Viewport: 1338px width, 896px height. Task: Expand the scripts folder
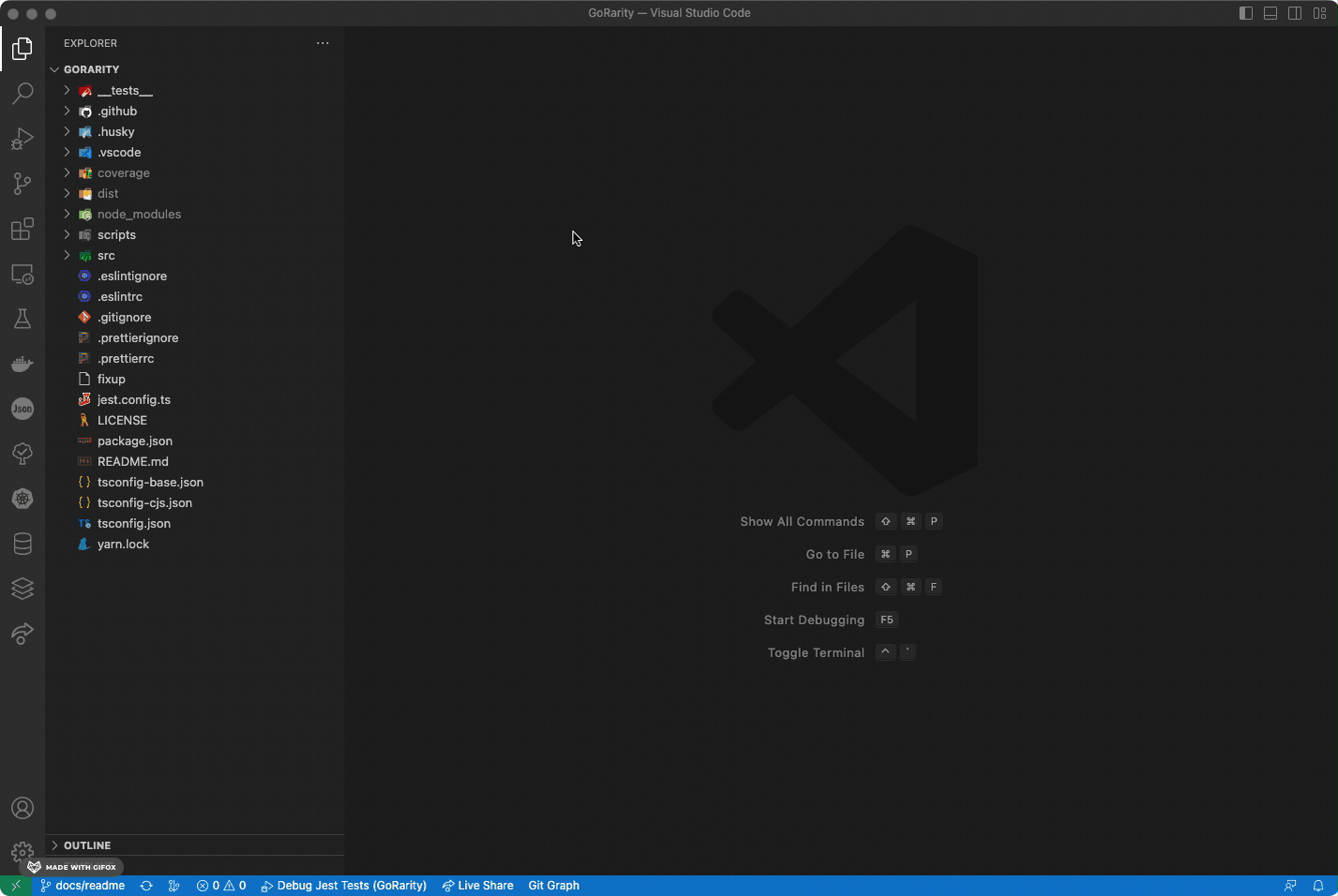pos(194,235)
